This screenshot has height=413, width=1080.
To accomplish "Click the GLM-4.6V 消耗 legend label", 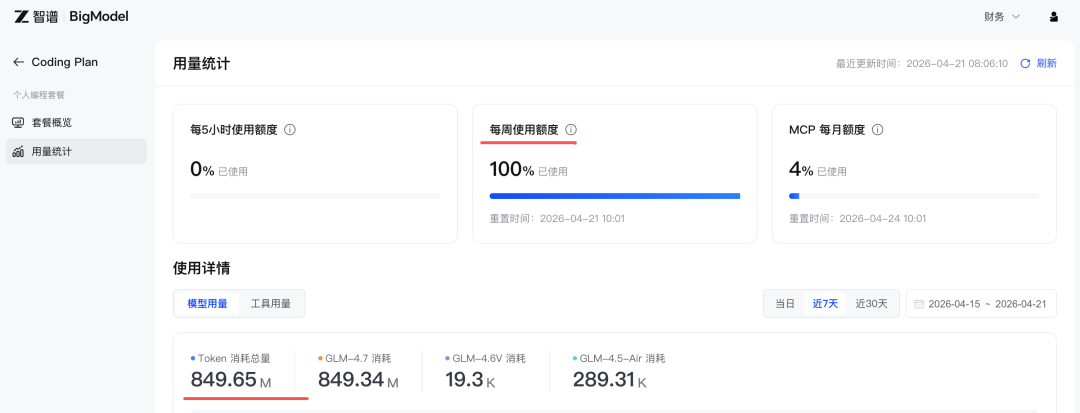I will tap(488, 359).
